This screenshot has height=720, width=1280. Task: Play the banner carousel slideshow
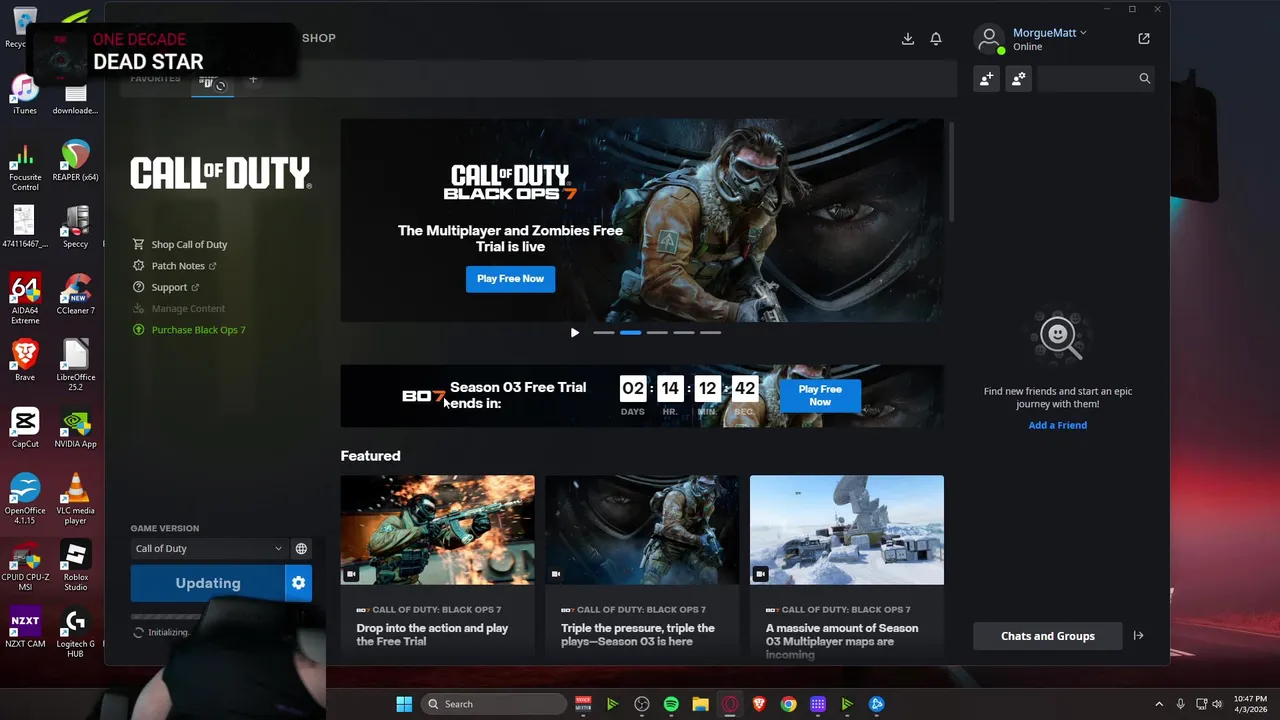tap(575, 333)
